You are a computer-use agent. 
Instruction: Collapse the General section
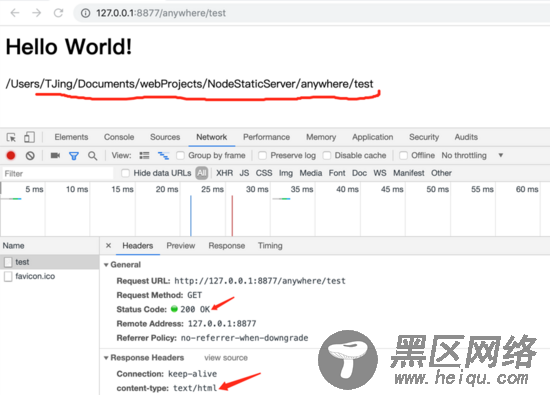(x=106, y=265)
